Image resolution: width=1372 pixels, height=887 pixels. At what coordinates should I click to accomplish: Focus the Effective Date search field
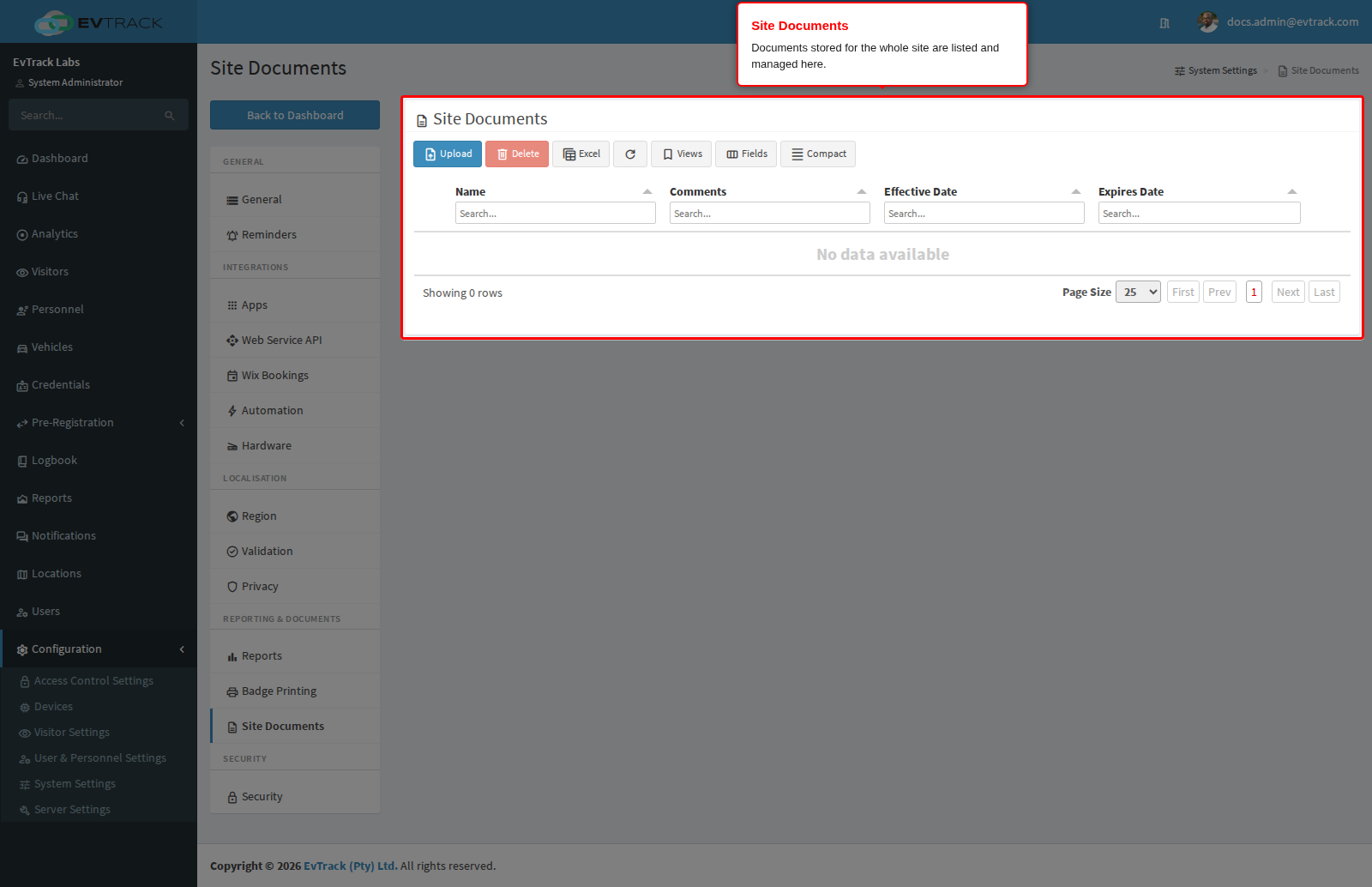pos(984,213)
